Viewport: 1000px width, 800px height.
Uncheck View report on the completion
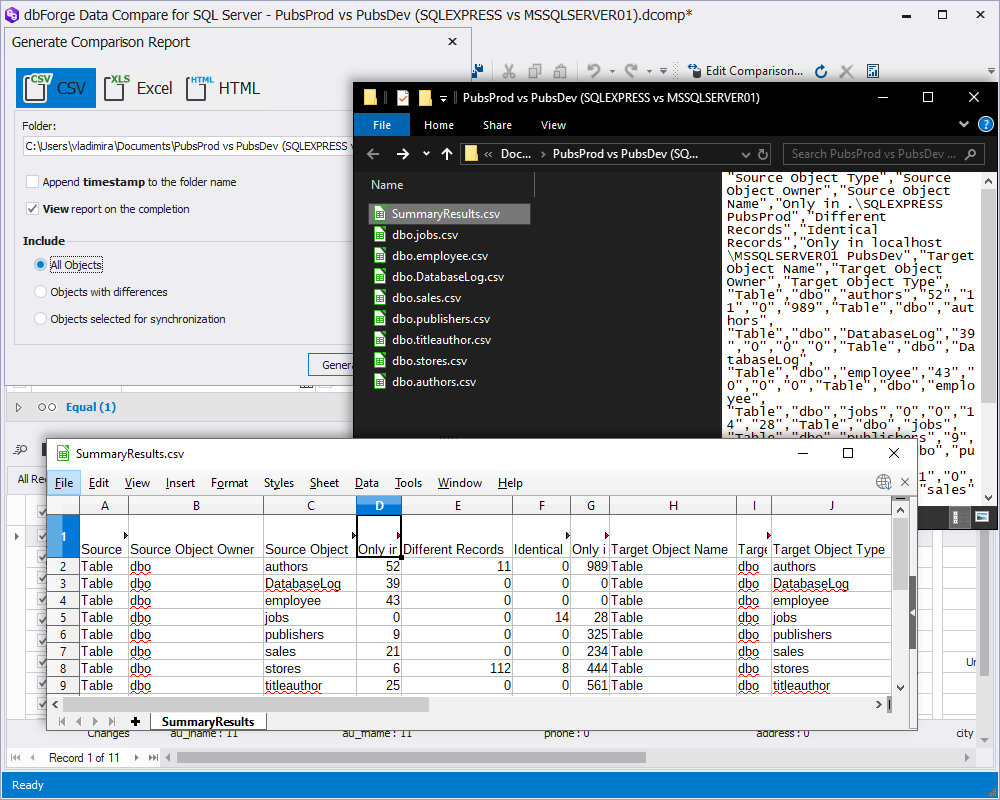33,209
